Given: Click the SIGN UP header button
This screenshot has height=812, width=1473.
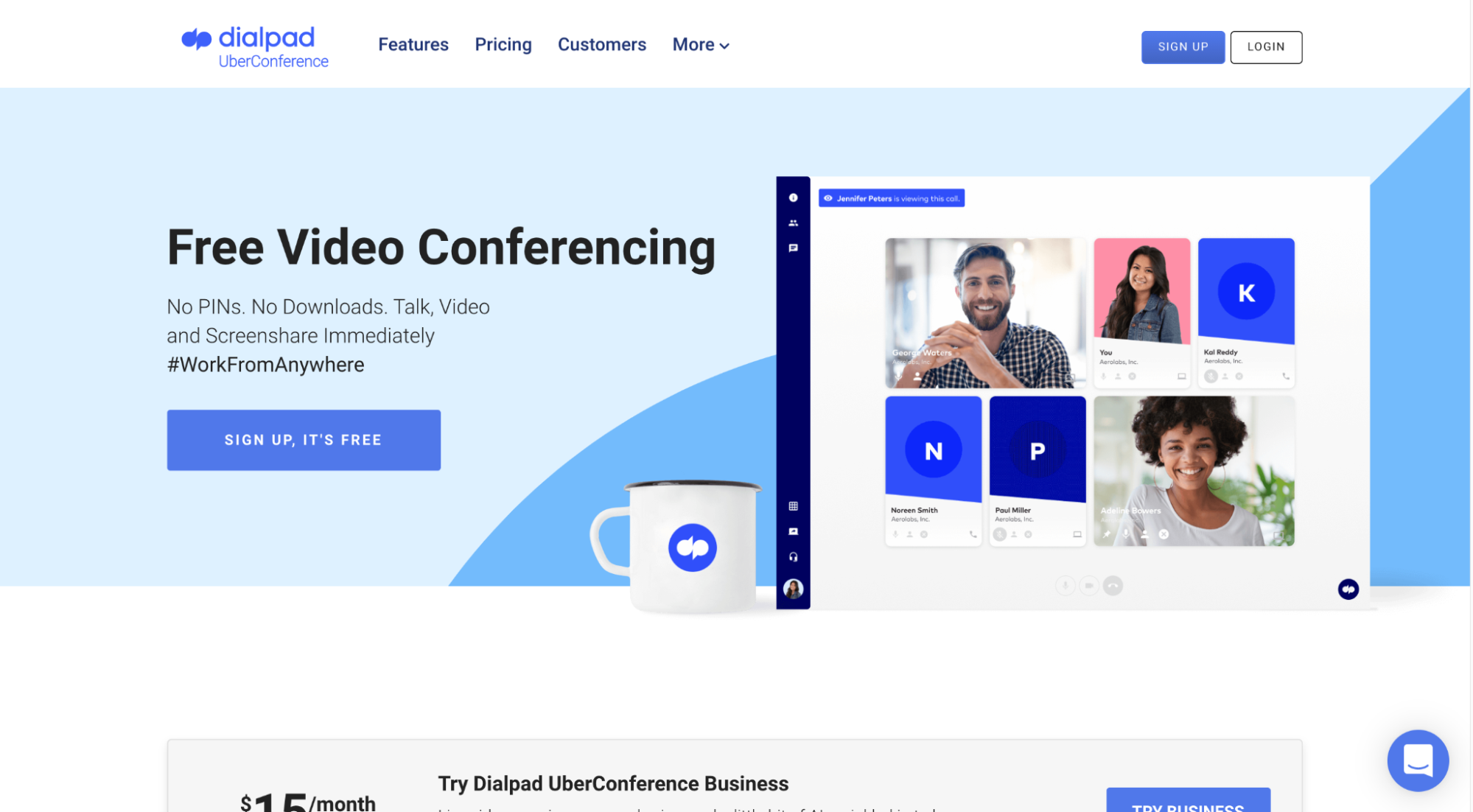Looking at the screenshot, I should tap(1182, 47).
